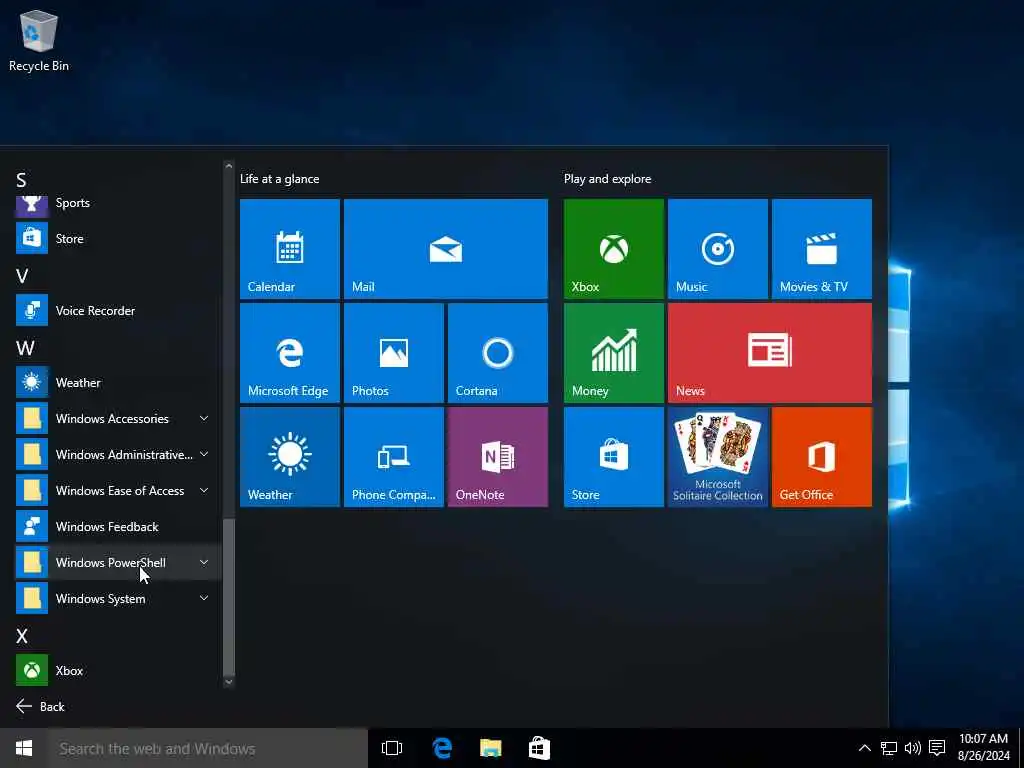Open Task View on the taskbar

click(x=392, y=748)
